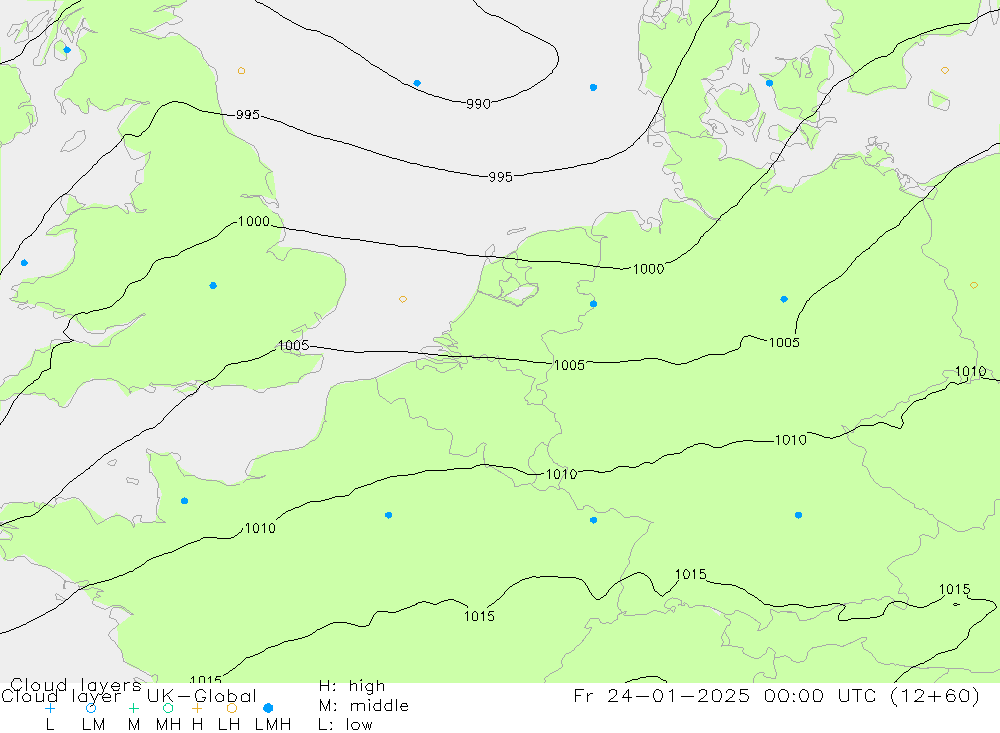The width and height of the screenshot is (1000, 733).
Task: Click the 'MH' legend label
Action: tap(168, 725)
